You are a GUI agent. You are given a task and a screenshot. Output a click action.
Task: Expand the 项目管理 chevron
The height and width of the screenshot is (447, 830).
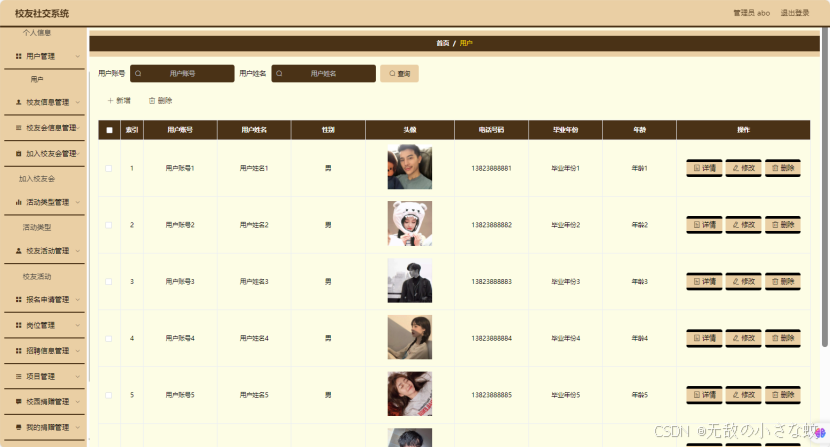[x=78, y=376]
